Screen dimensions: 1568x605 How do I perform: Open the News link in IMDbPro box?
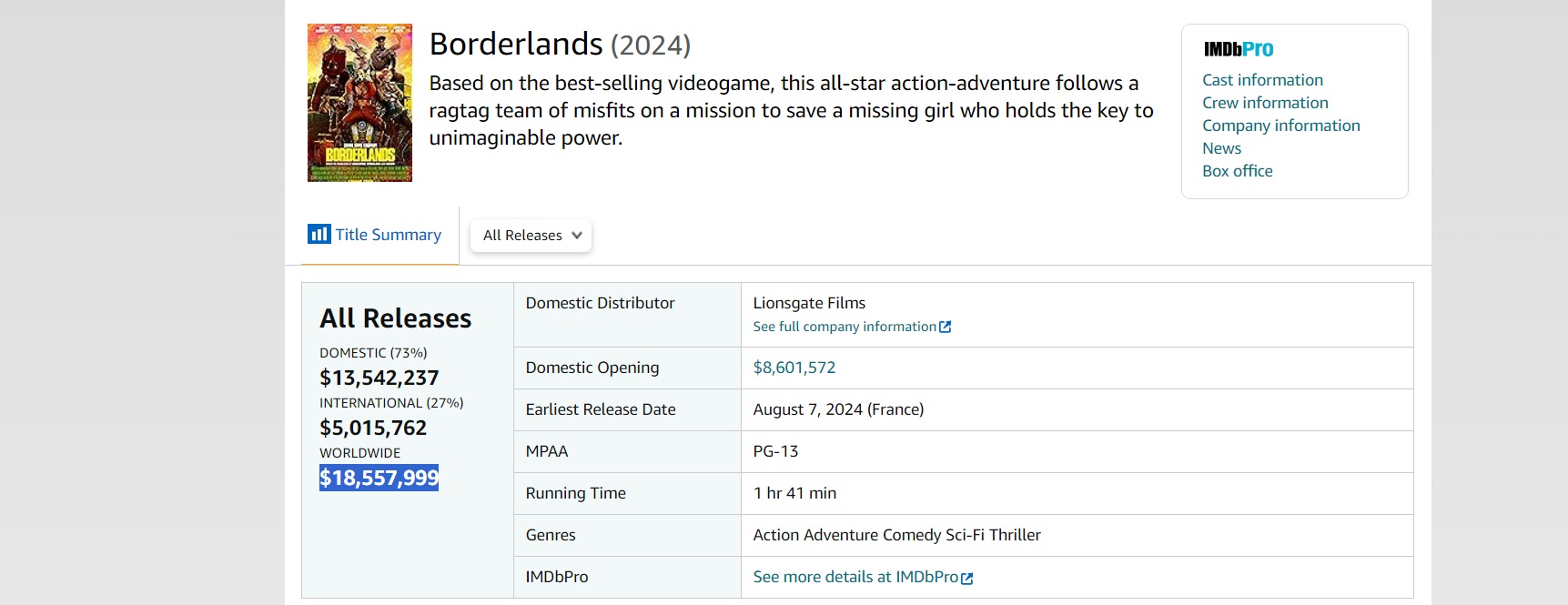click(1221, 148)
